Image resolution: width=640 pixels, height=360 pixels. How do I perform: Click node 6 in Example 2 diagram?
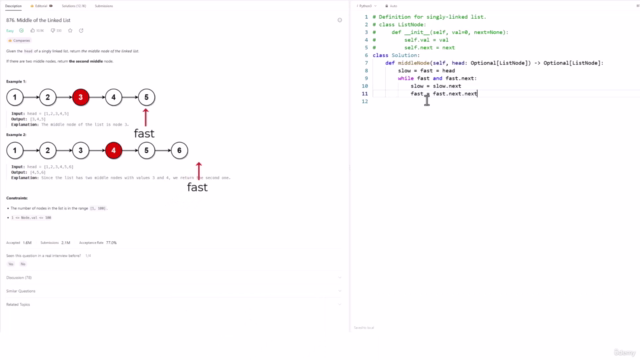[179, 151]
